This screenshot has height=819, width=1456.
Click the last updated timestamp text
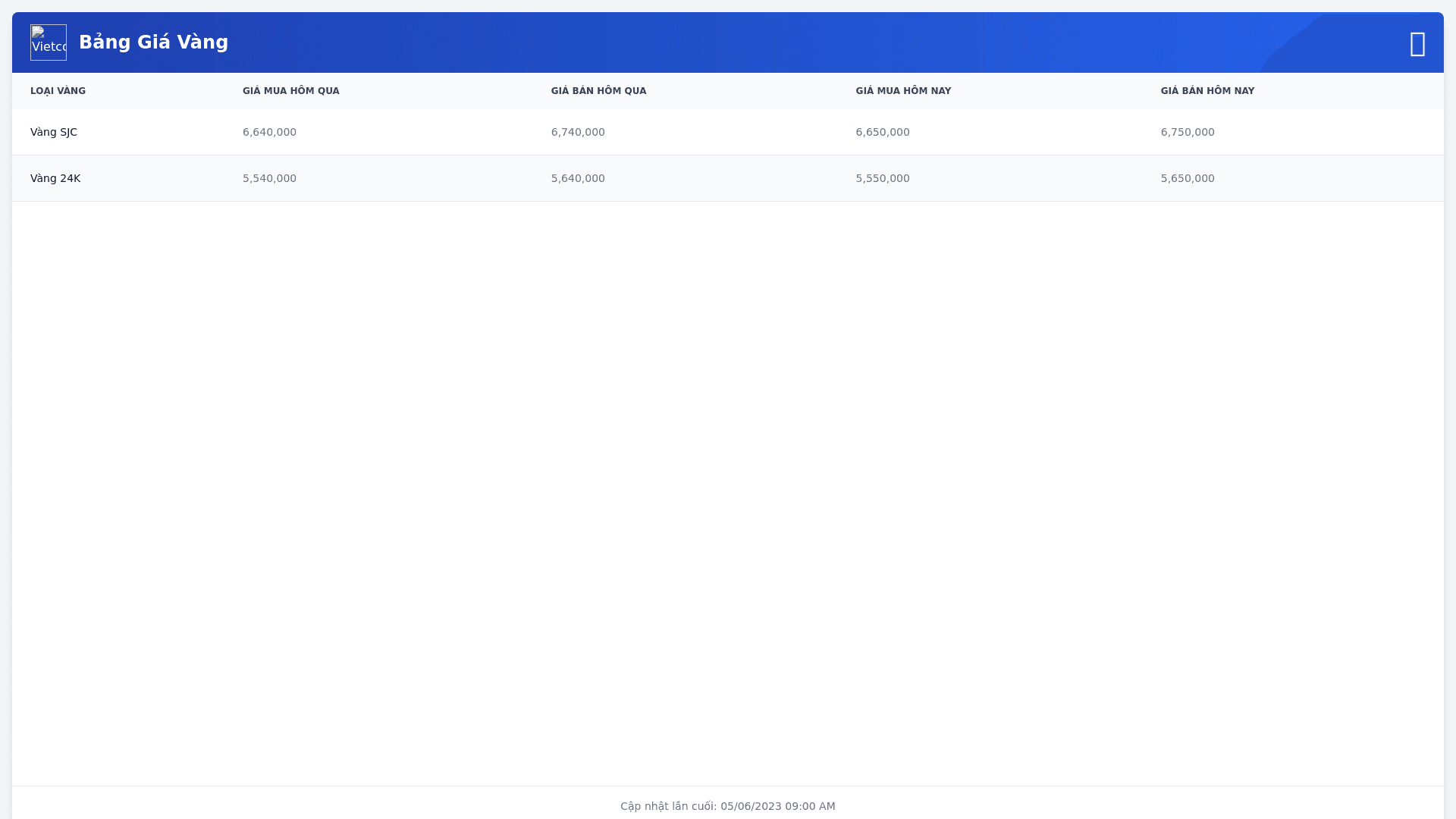coord(727,806)
